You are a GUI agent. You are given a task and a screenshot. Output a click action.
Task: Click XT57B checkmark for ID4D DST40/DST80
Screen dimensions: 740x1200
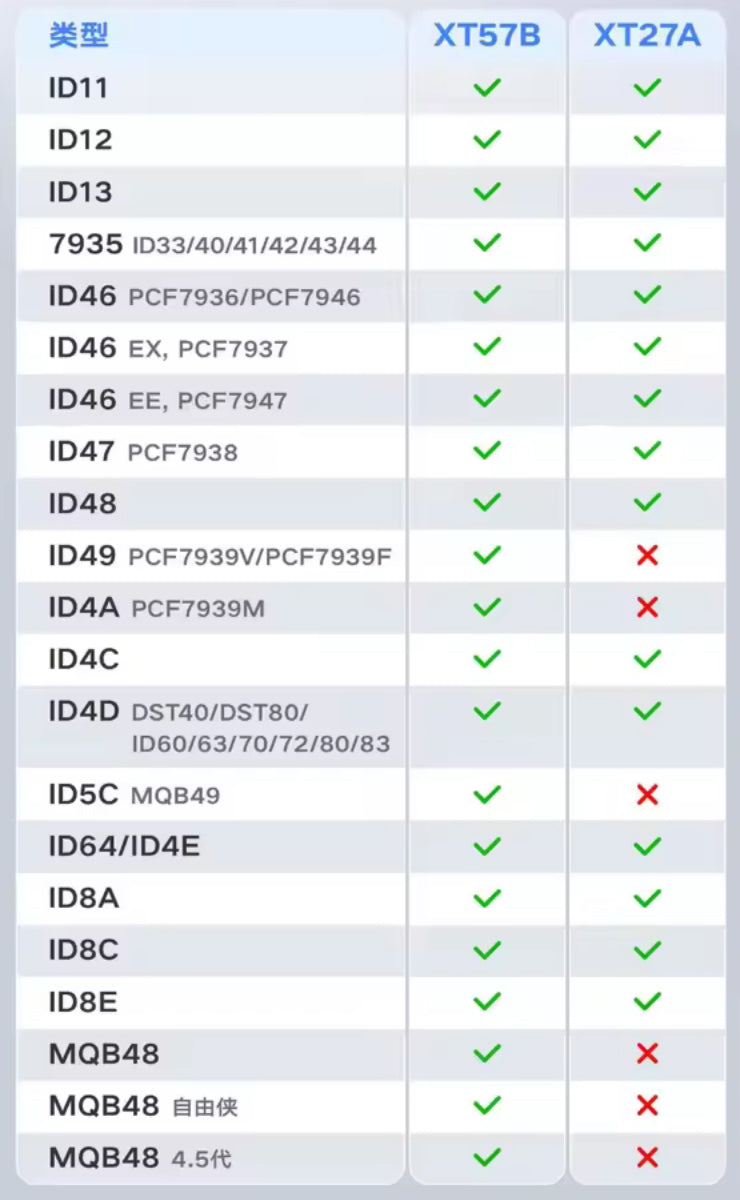(487, 711)
